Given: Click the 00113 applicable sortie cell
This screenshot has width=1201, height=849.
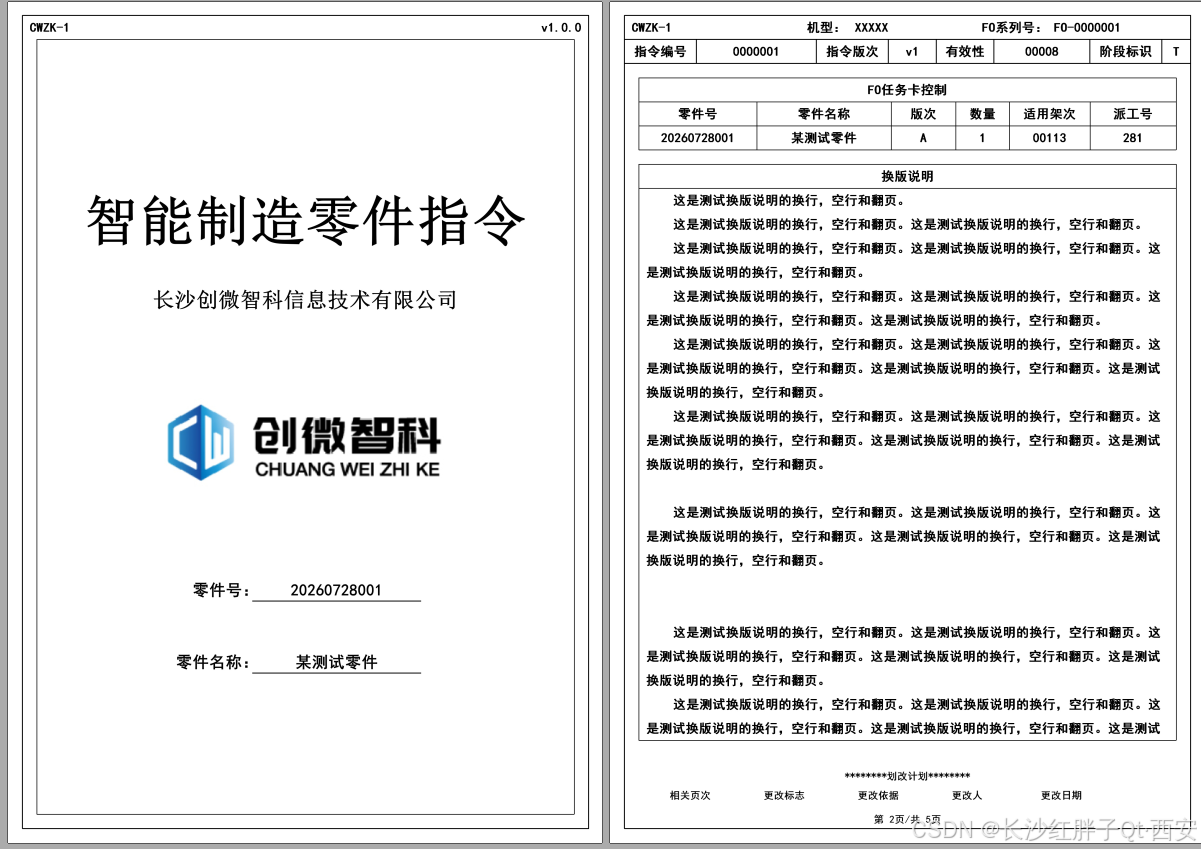Looking at the screenshot, I should click(1049, 138).
